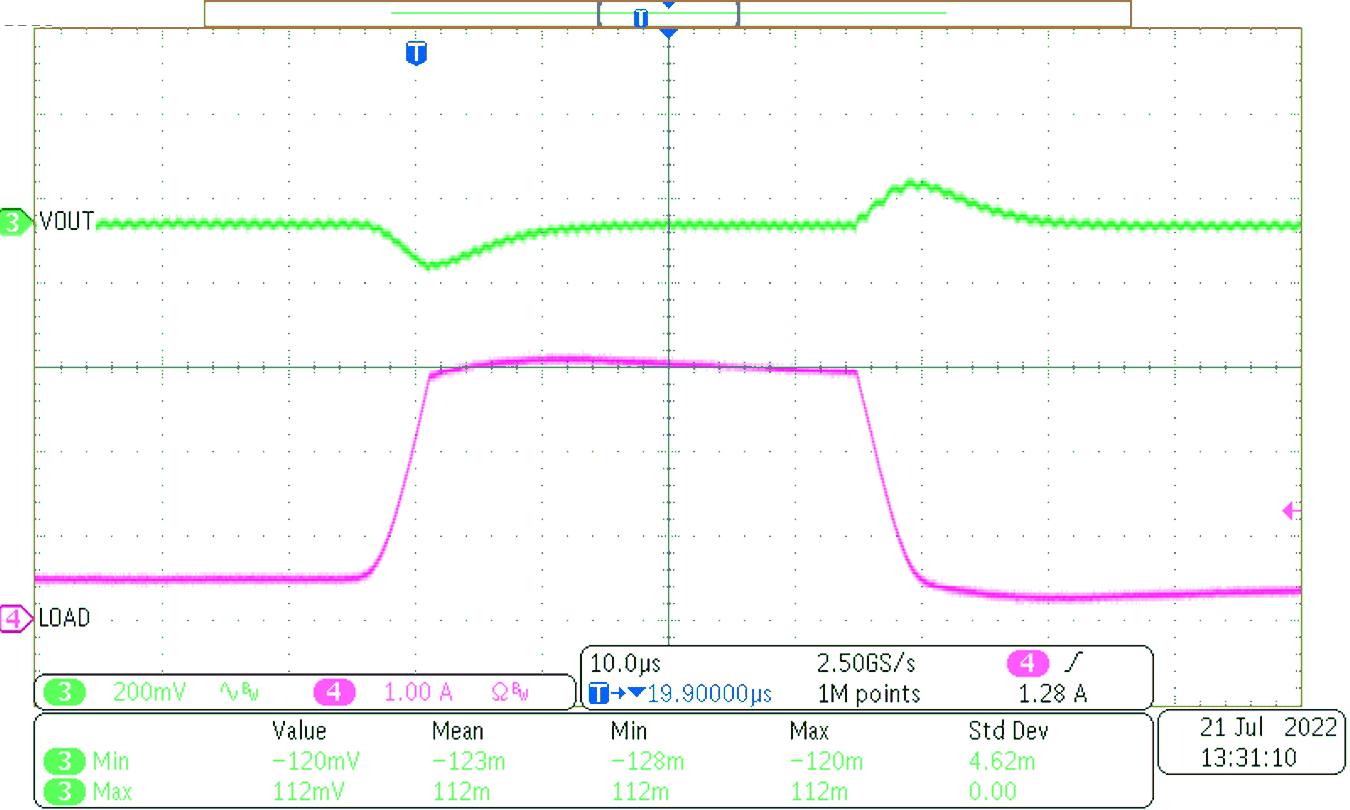Screen dimensions: 1350x810
Task: Adjust the pink trigger level arrow on right edge
Action: [1290, 510]
